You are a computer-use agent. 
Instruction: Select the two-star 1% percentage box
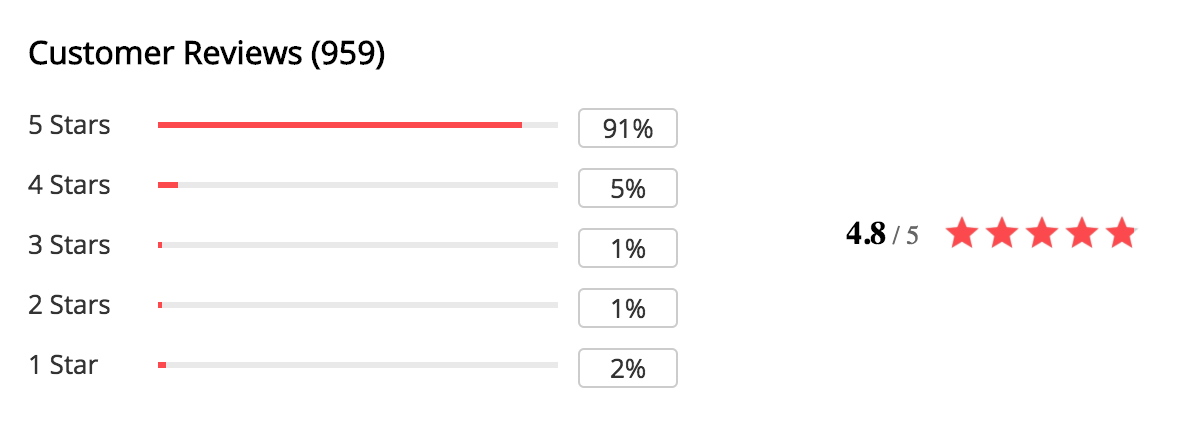pos(628,308)
